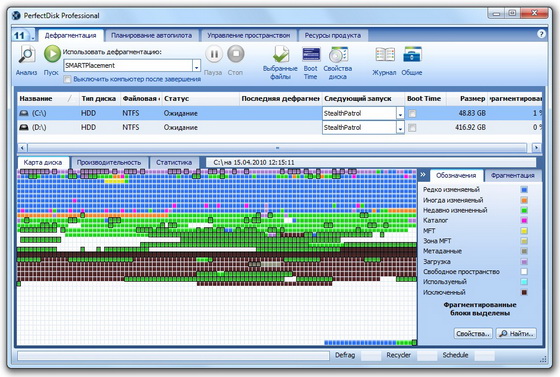This screenshot has width=560, height=377.
Task: Click the Recycler status bar entry
Action: [399, 355]
